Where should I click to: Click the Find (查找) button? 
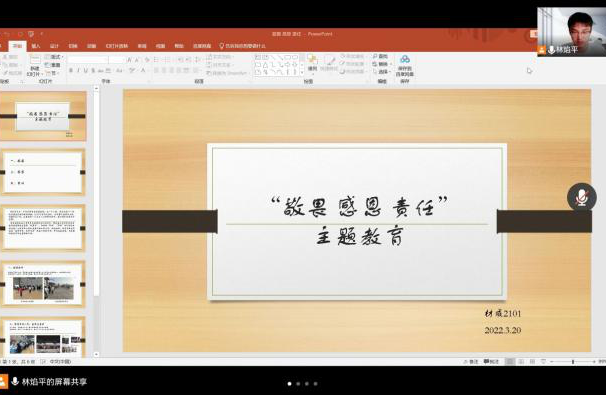pos(380,57)
